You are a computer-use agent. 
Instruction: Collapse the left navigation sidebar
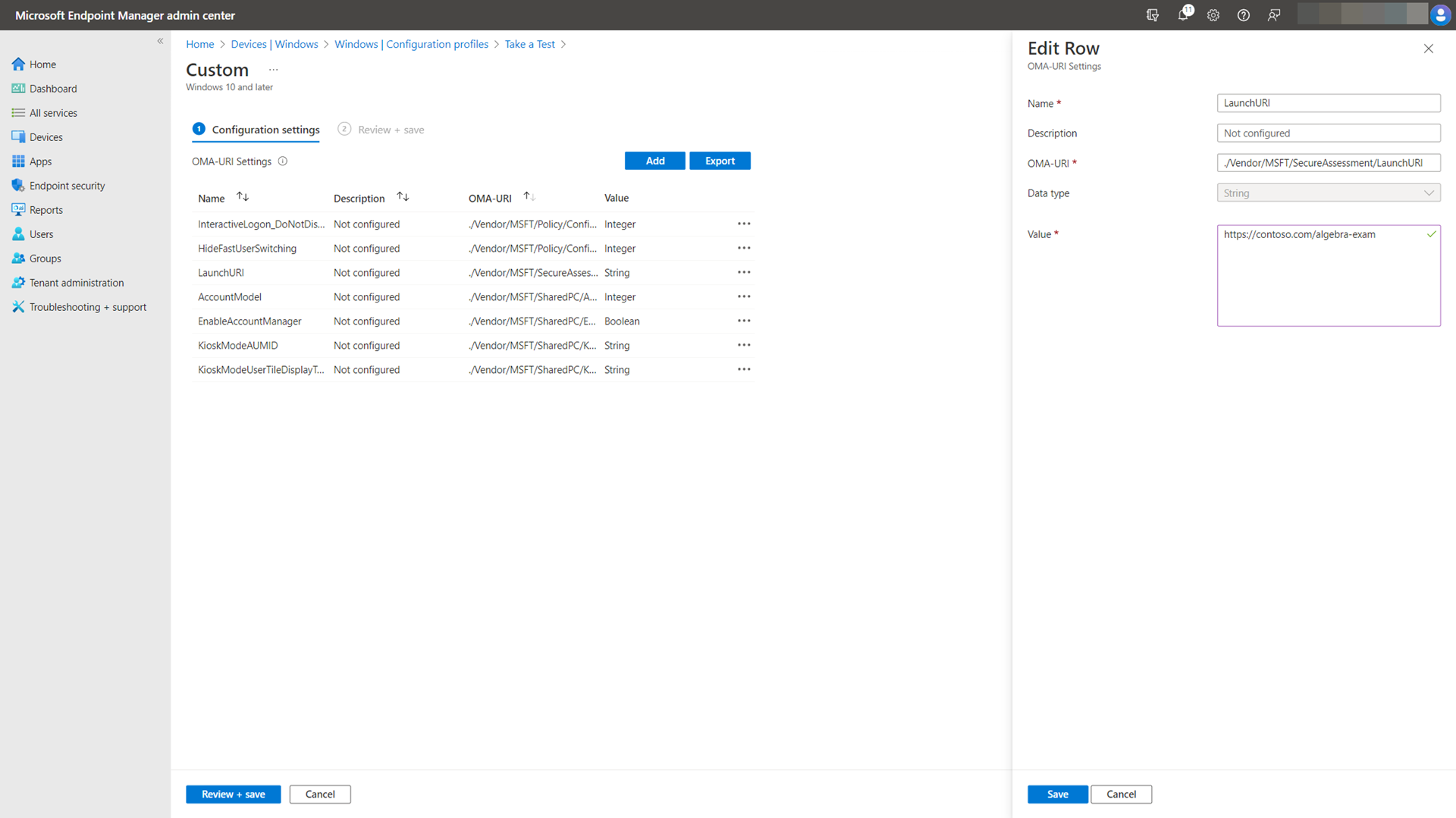[160, 41]
